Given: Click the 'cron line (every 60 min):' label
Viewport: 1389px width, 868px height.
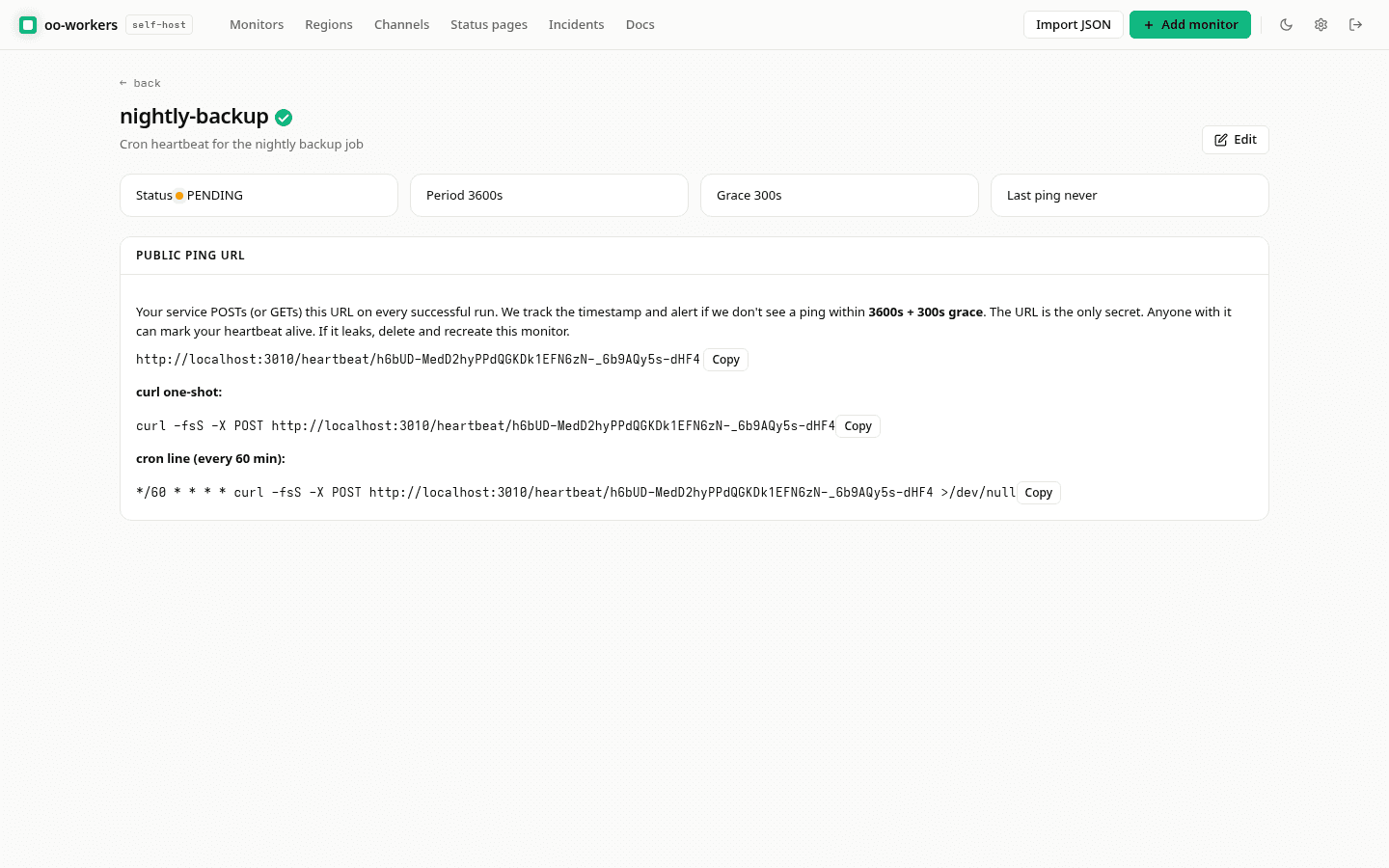Looking at the screenshot, I should [210, 459].
